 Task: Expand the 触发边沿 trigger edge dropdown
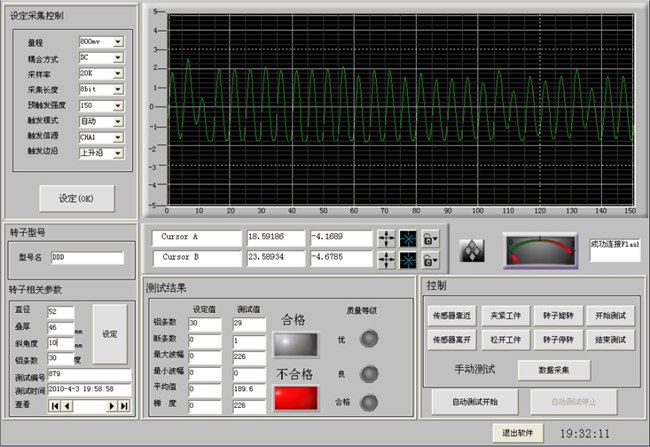point(118,153)
